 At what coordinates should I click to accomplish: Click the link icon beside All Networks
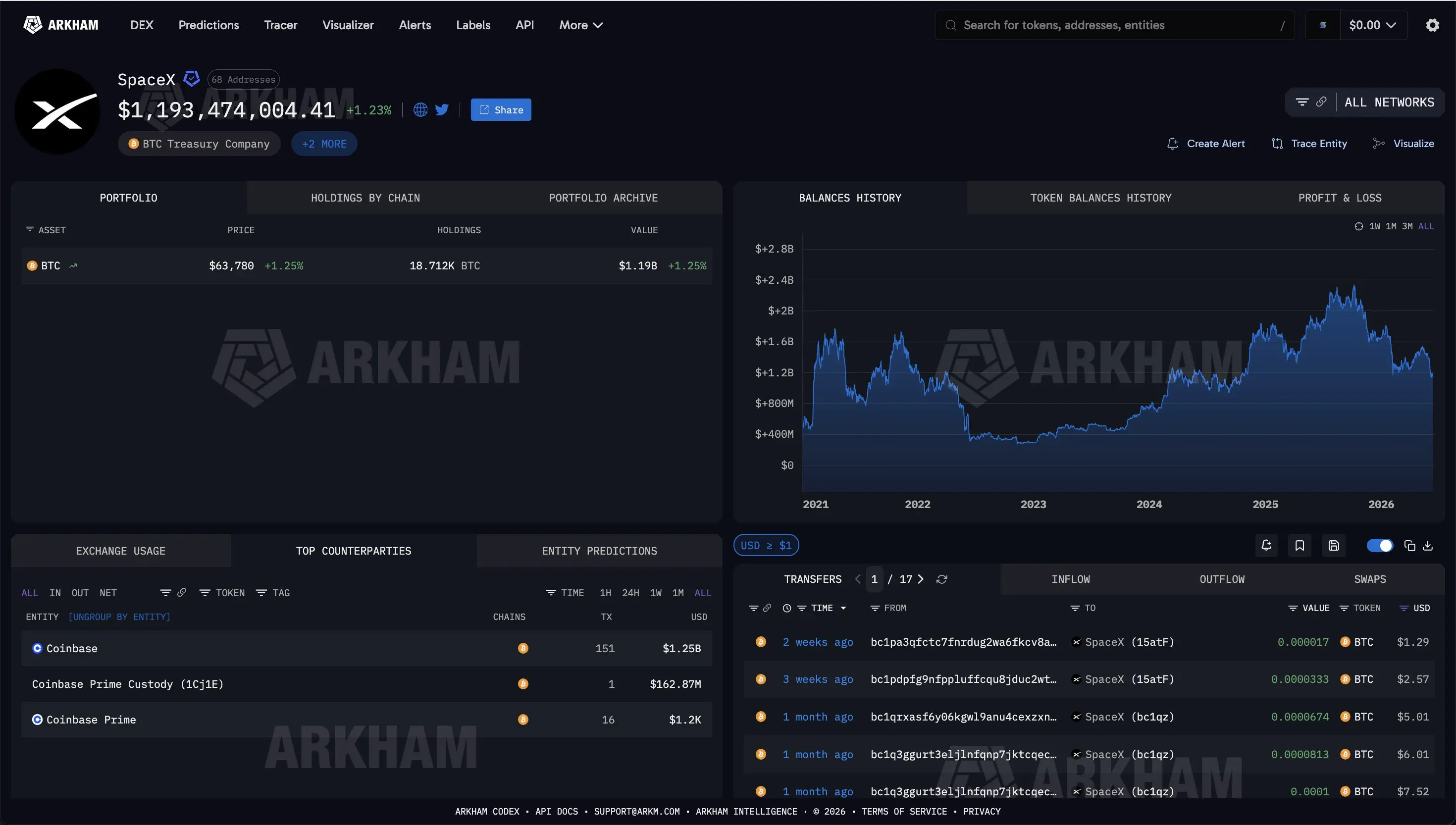click(1321, 102)
